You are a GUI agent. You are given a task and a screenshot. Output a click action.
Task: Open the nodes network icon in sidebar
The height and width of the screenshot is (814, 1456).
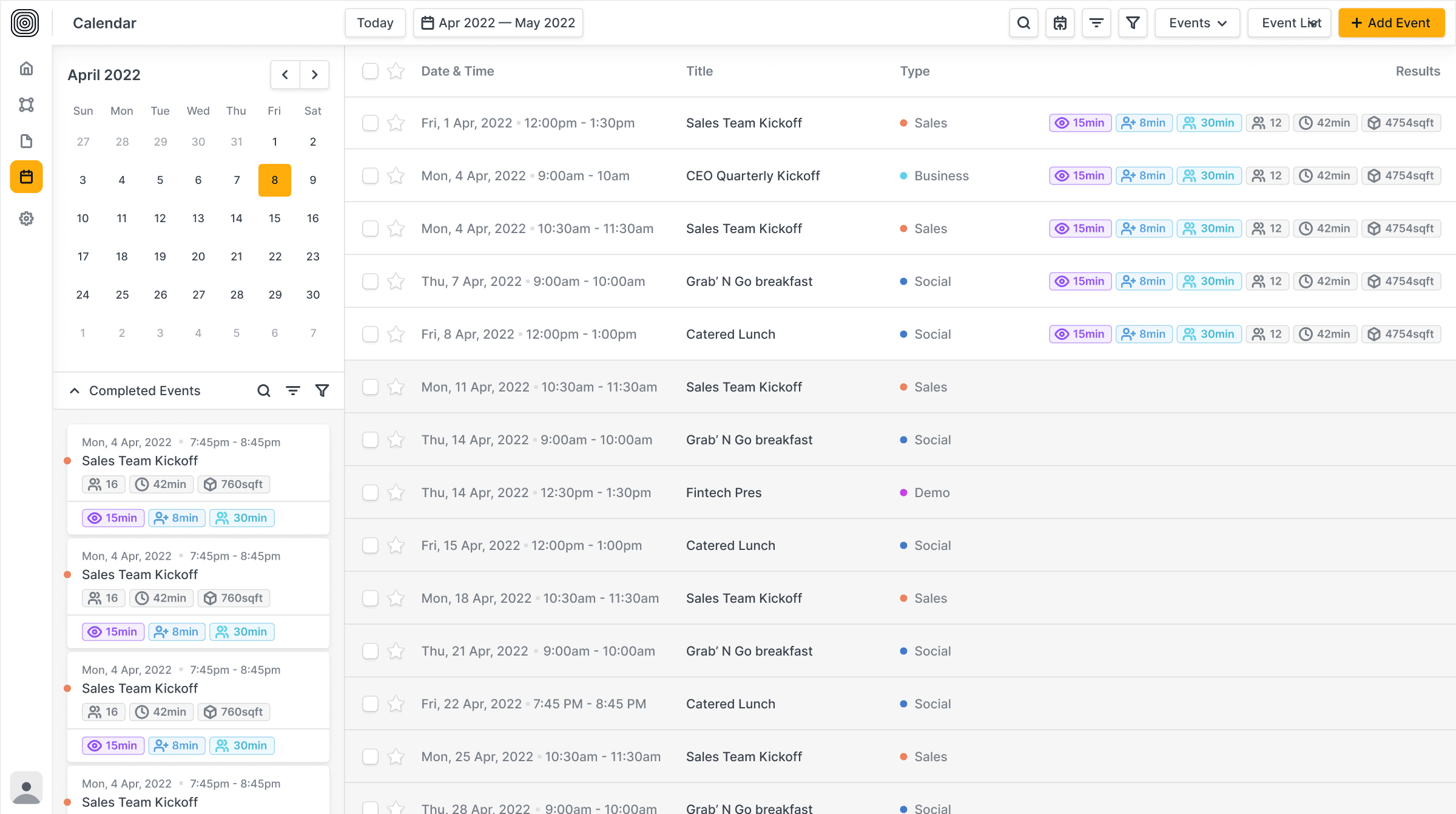tap(26, 104)
